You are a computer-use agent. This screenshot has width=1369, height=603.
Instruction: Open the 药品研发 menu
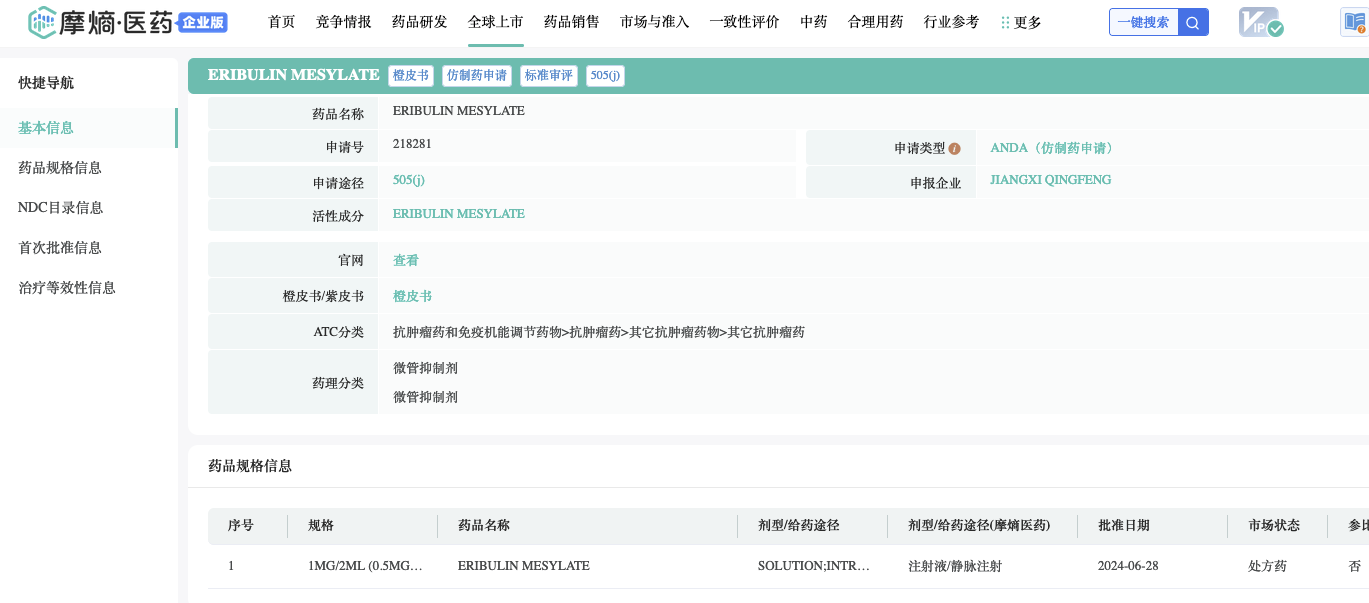[420, 22]
